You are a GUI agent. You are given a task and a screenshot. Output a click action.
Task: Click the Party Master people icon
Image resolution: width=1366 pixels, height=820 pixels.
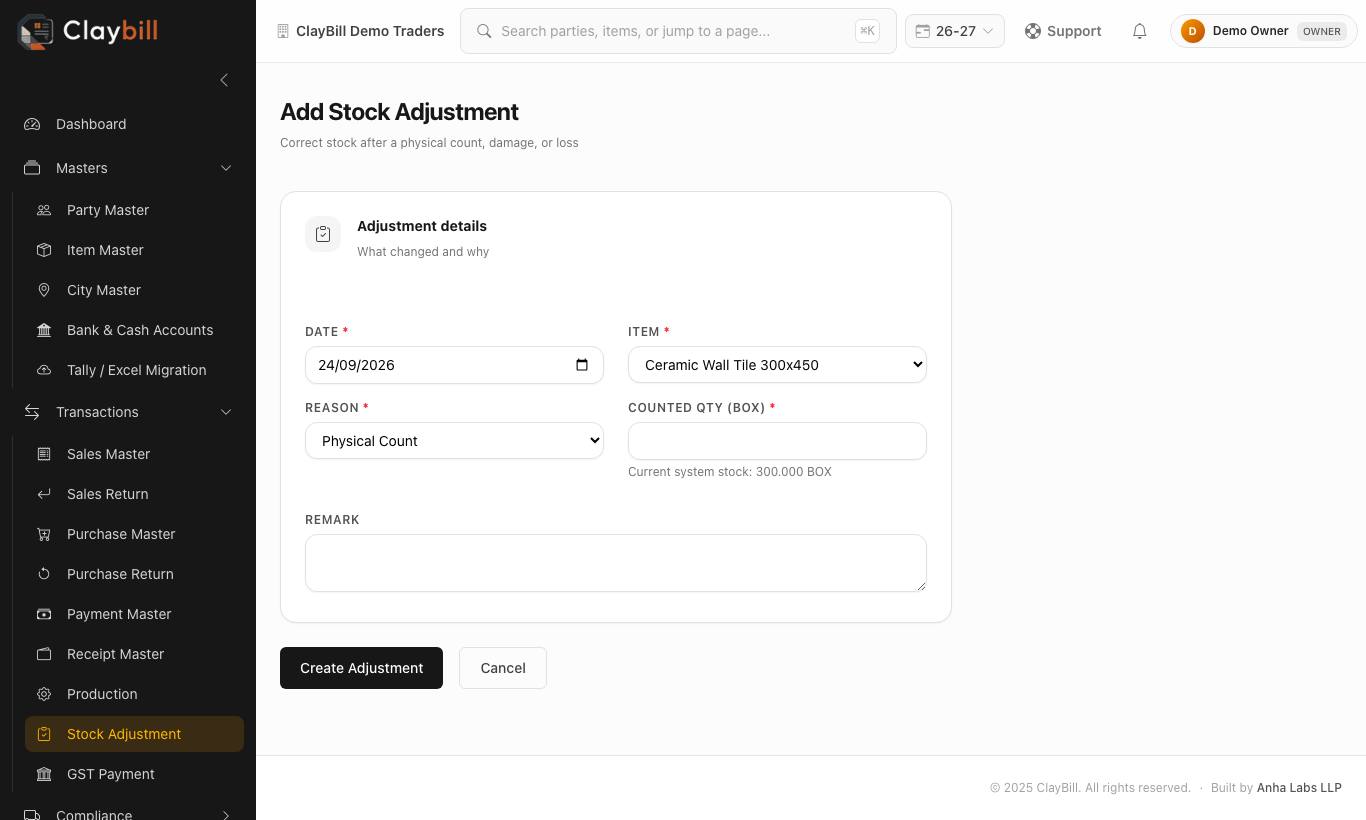44,210
